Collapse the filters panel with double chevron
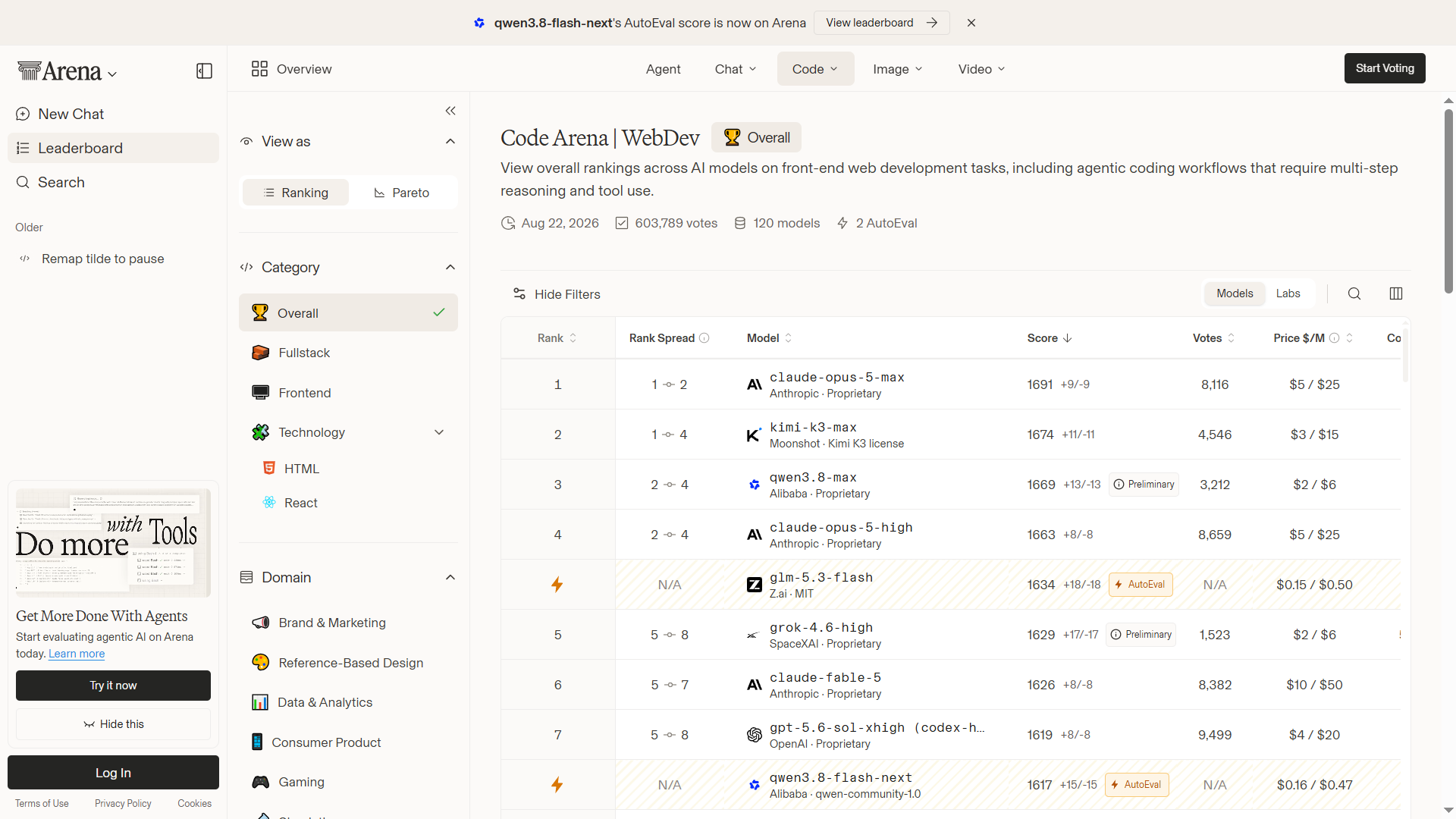This screenshot has height=819, width=1456. pyautogui.click(x=450, y=111)
